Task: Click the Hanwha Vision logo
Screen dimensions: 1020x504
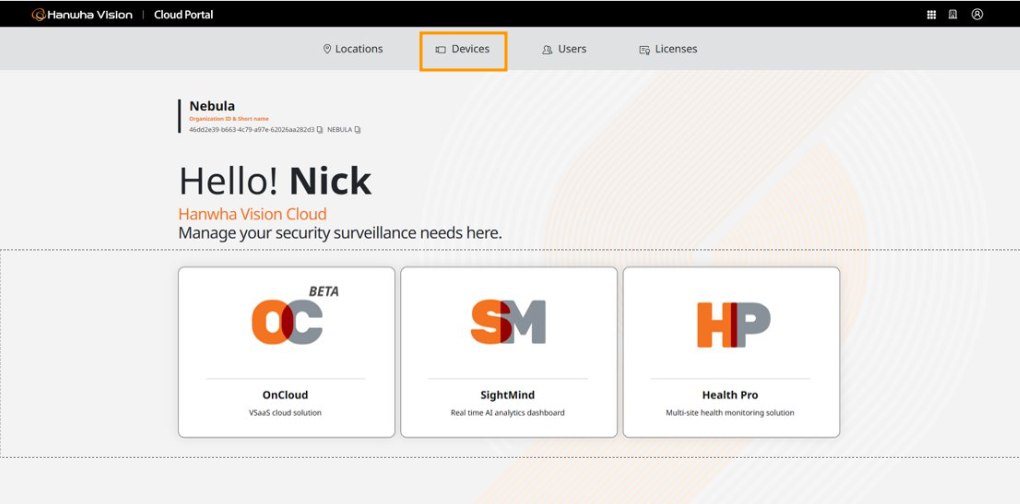Action: [82, 14]
